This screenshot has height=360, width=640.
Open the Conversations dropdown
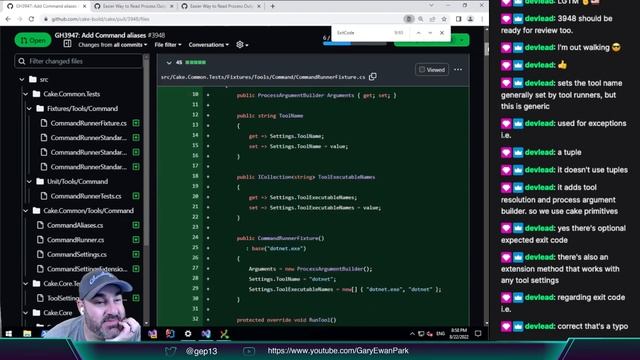pyautogui.click(x=209, y=45)
